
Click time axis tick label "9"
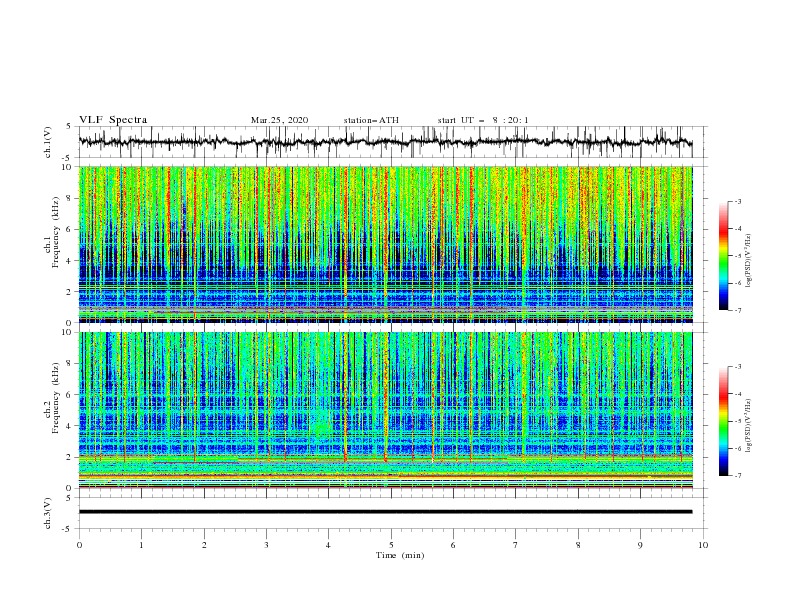[x=640, y=545]
